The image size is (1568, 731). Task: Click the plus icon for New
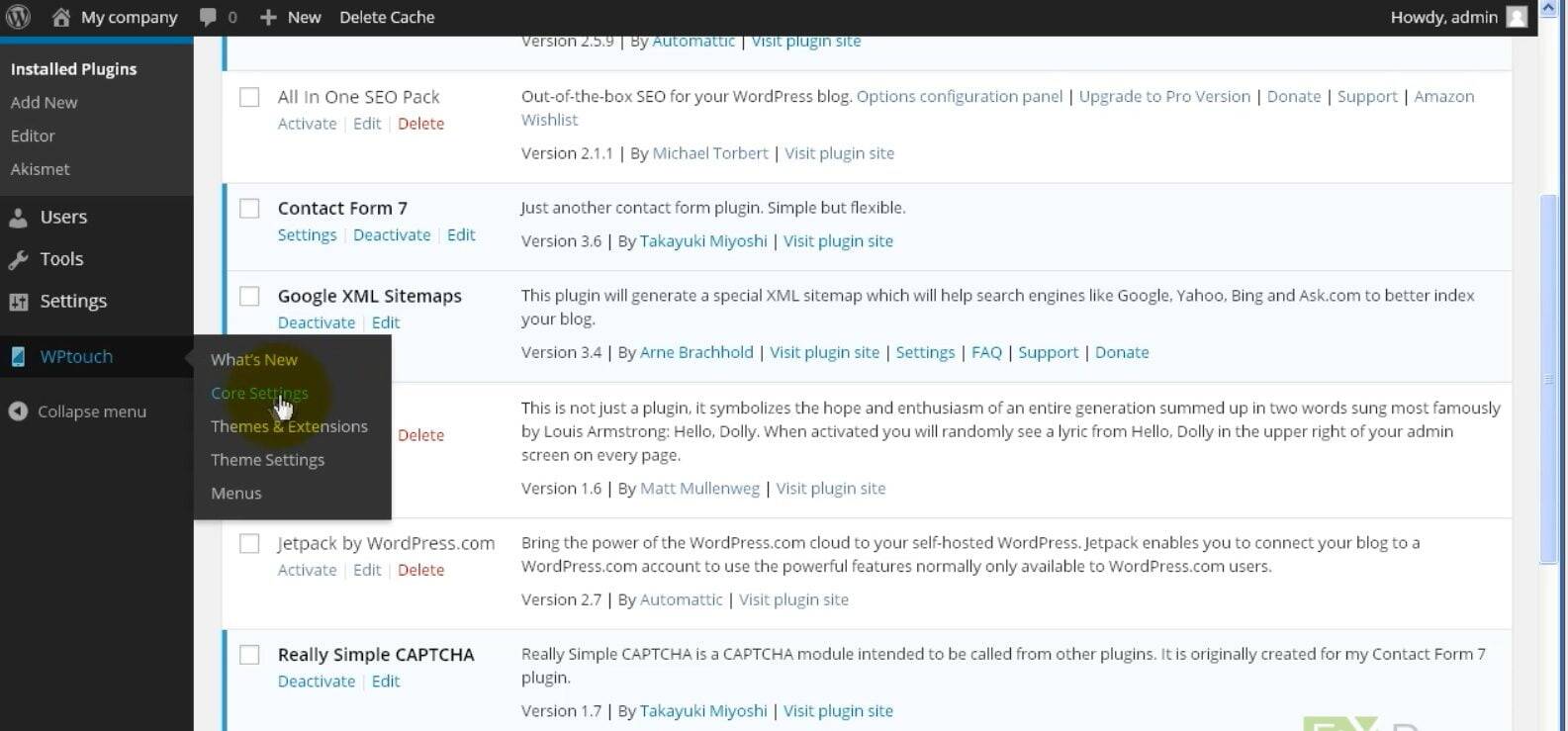click(x=268, y=17)
